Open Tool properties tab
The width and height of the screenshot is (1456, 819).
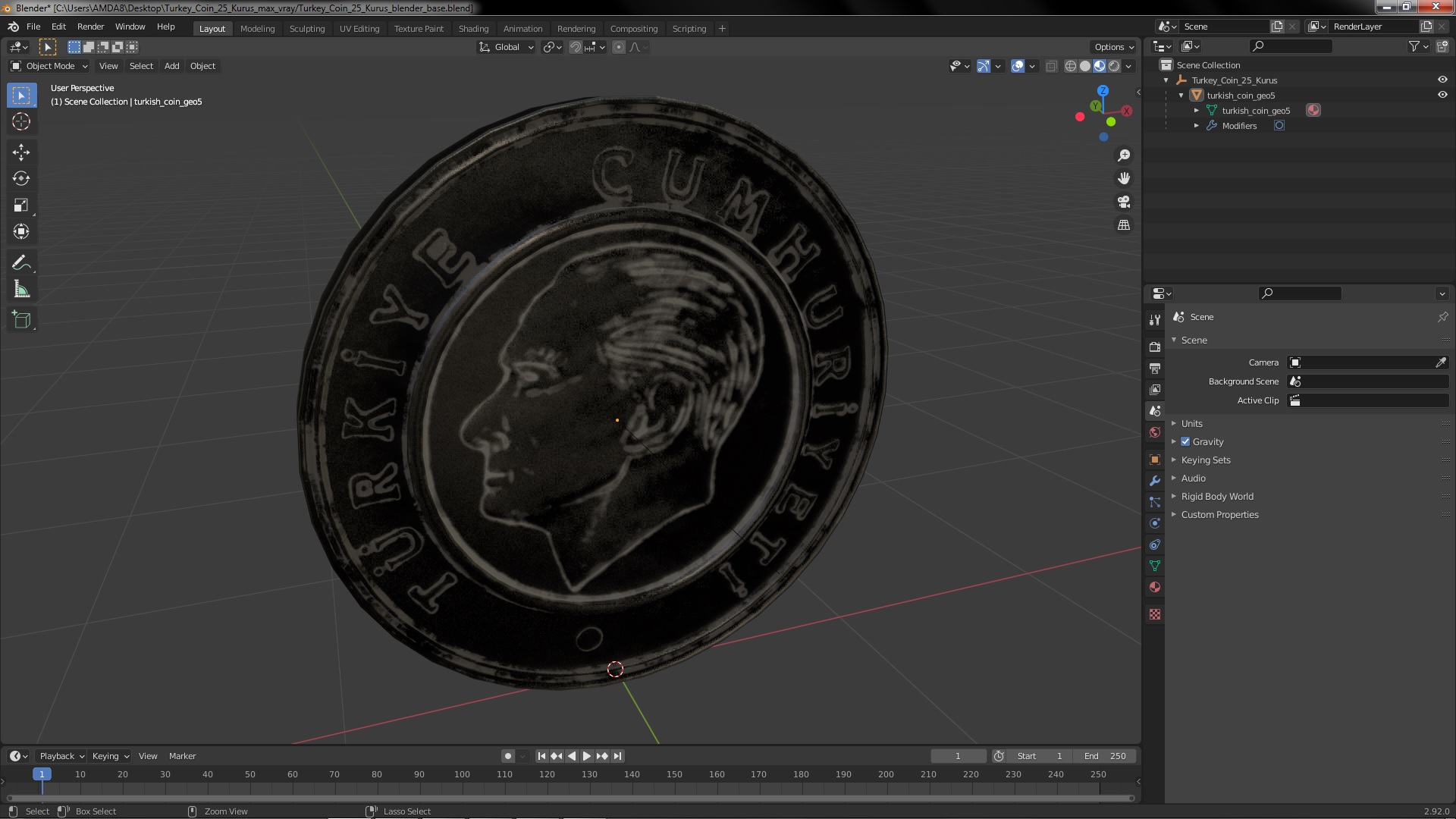1154,320
